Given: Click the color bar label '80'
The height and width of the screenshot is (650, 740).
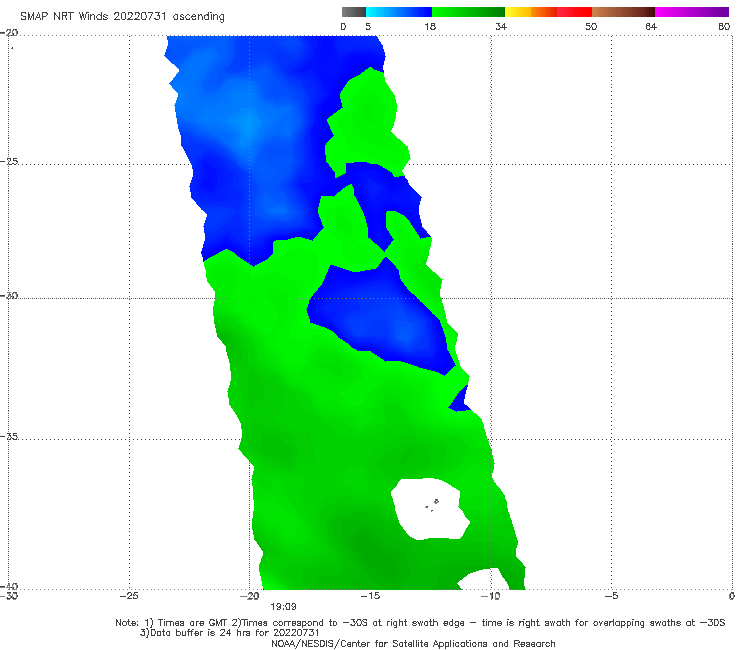Looking at the screenshot, I should click(724, 27).
